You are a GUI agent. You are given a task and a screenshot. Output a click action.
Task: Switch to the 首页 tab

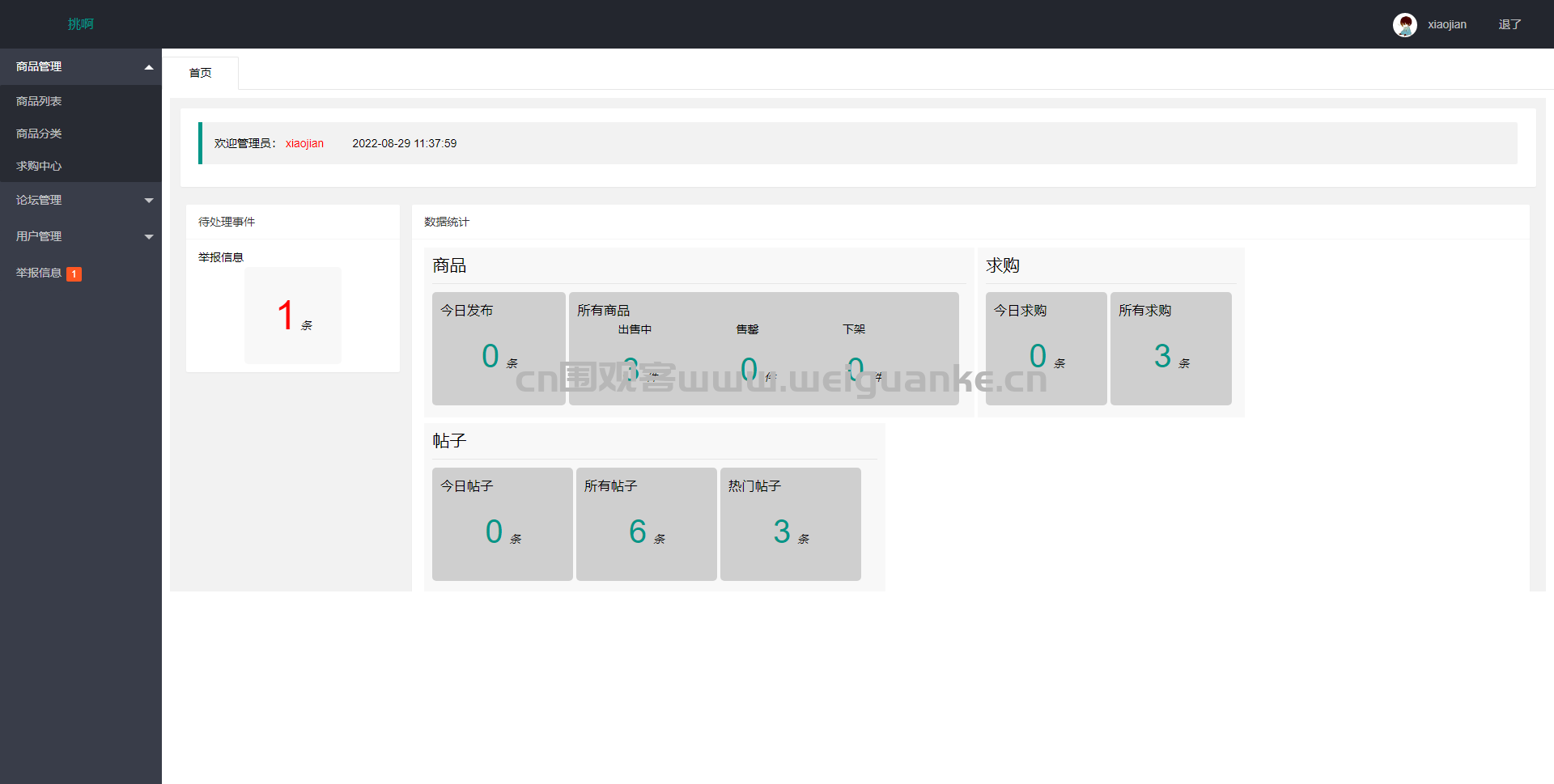click(201, 73)
